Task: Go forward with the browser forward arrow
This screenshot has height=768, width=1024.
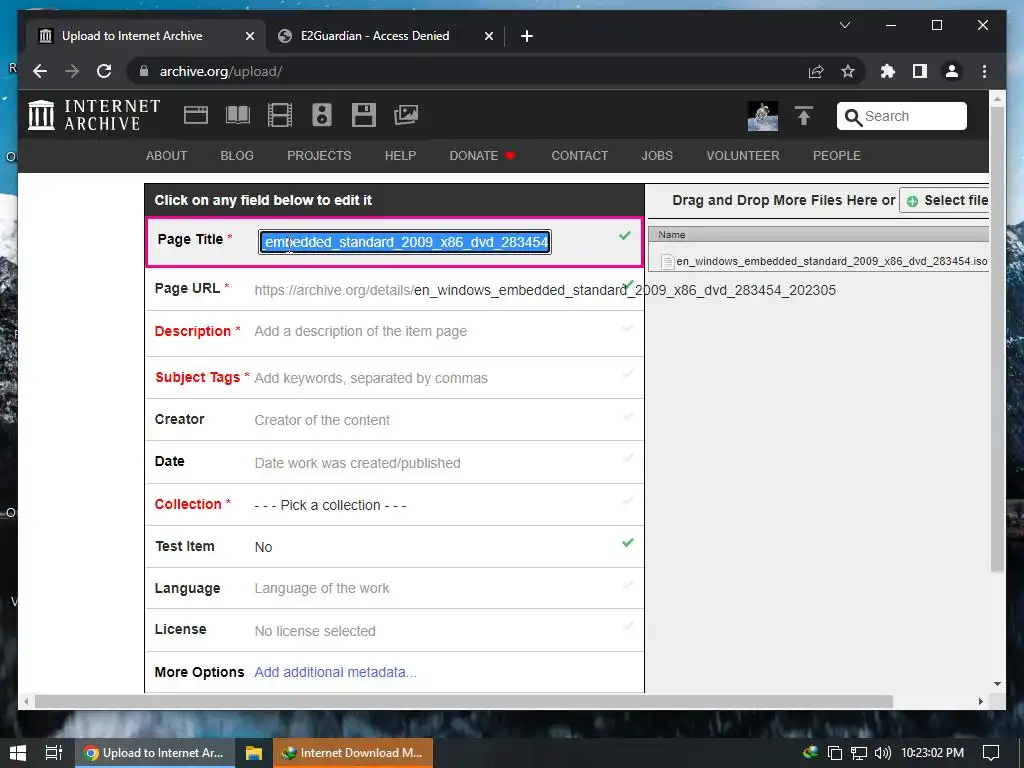Action: click(72, 71)
